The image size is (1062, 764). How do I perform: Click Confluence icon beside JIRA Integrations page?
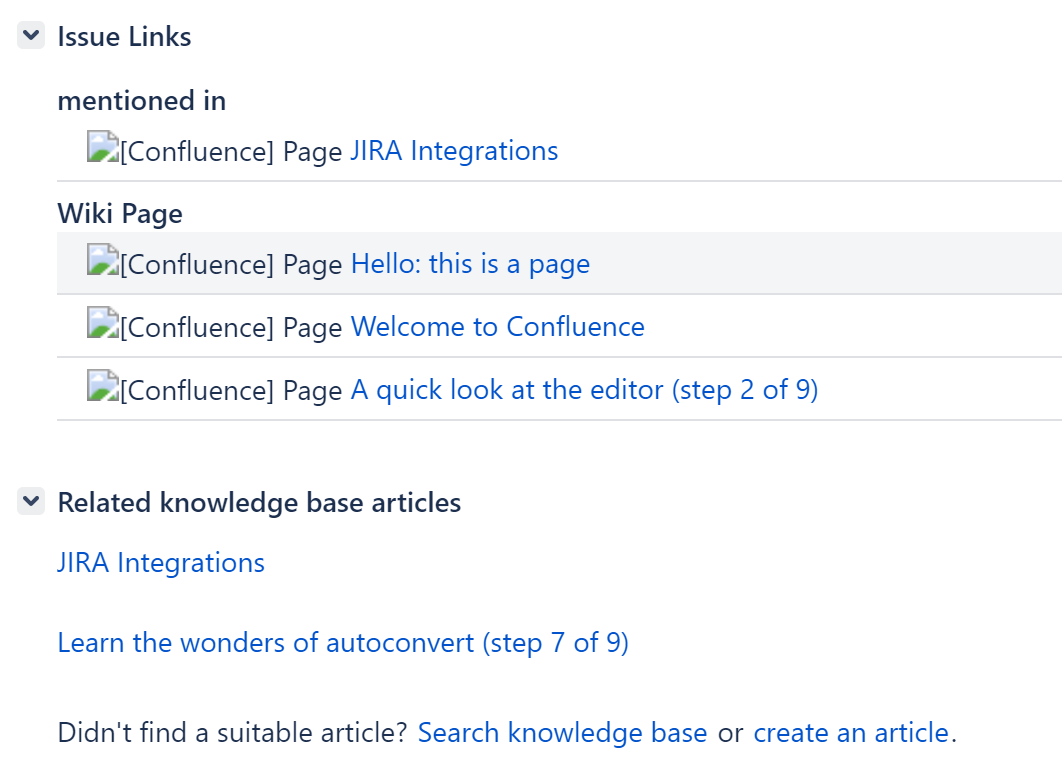(x=103, y=147)
